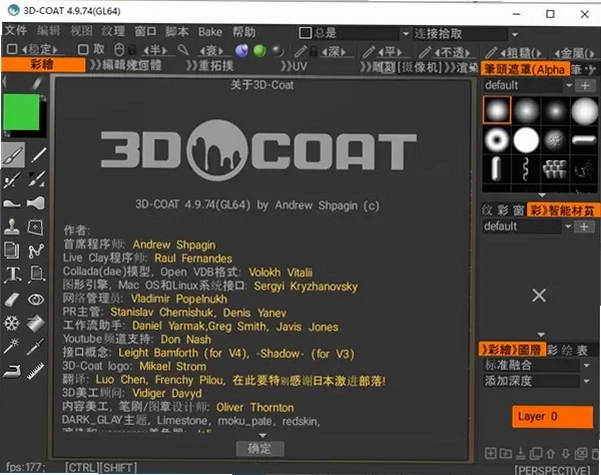Select the copy-paste pages tool
This screenshot has width=601, height=475.
point(11,250)
